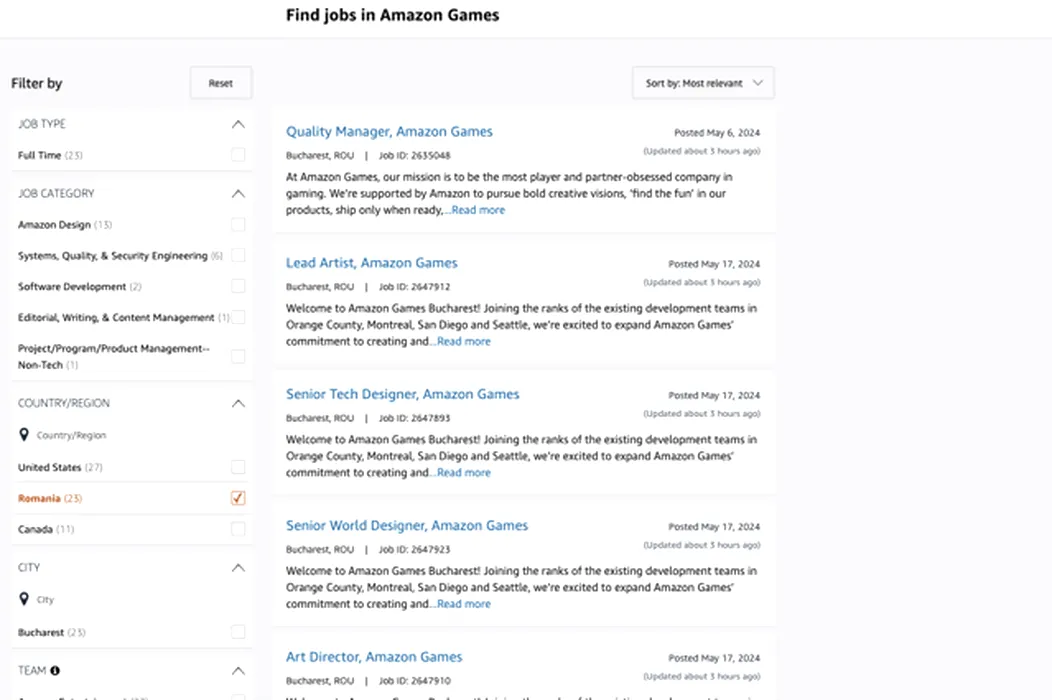This screenshot has width=1052, height=700.
Task: Click Job ID: 2647910 text
Action: (x=415, y=681)
